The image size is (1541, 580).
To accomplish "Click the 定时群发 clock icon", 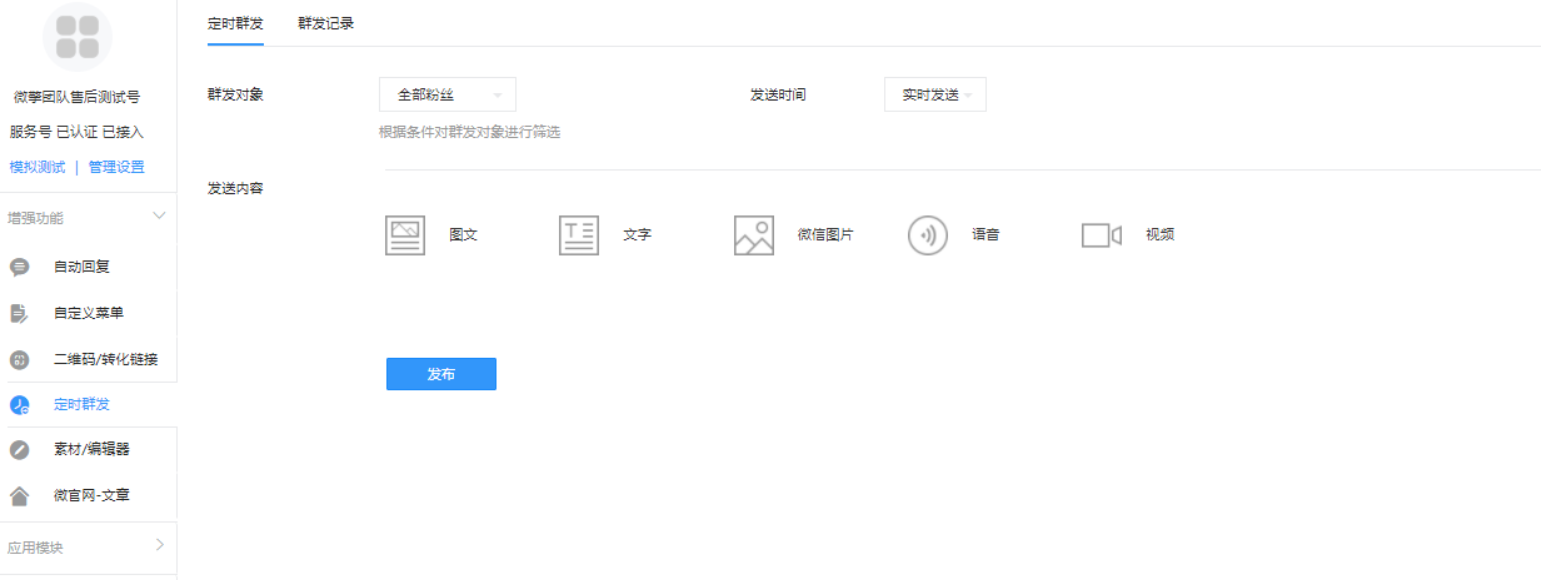I will click(x=19, y=405).
